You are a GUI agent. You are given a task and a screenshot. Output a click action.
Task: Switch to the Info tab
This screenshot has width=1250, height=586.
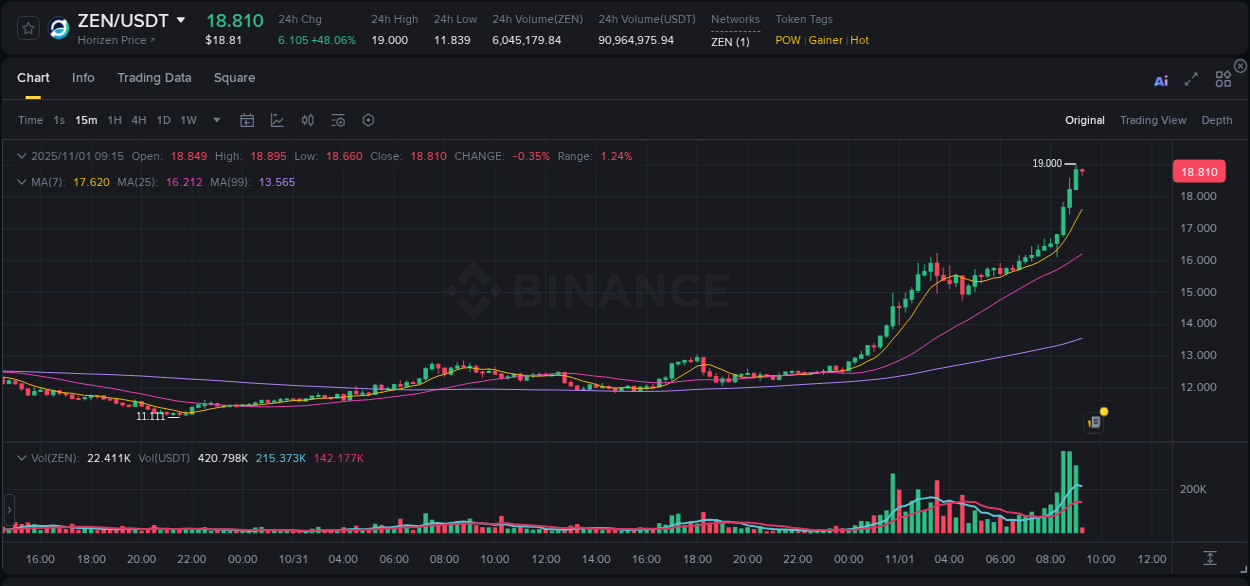(83, 77)
